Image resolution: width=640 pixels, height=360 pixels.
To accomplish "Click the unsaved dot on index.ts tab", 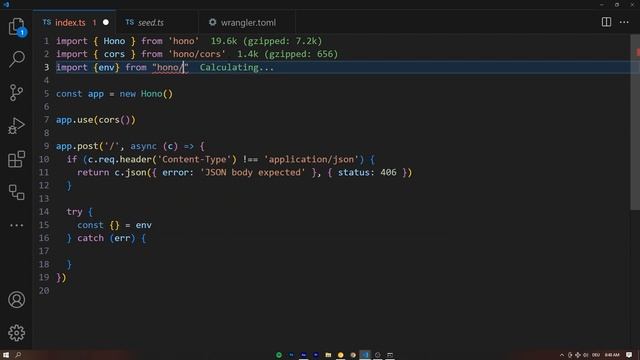I will [106, 22].
